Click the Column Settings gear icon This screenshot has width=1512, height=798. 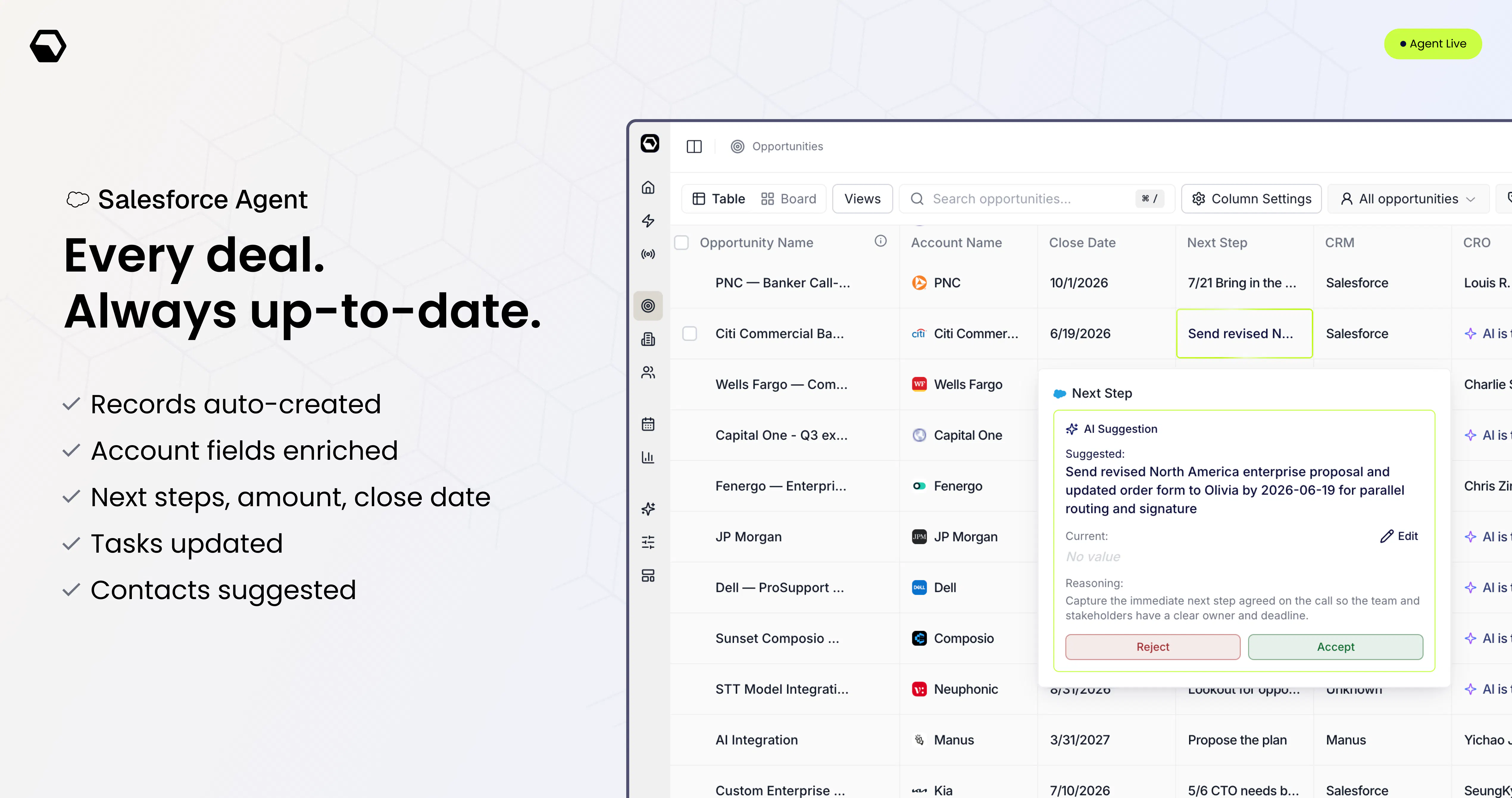(1199, 199)
